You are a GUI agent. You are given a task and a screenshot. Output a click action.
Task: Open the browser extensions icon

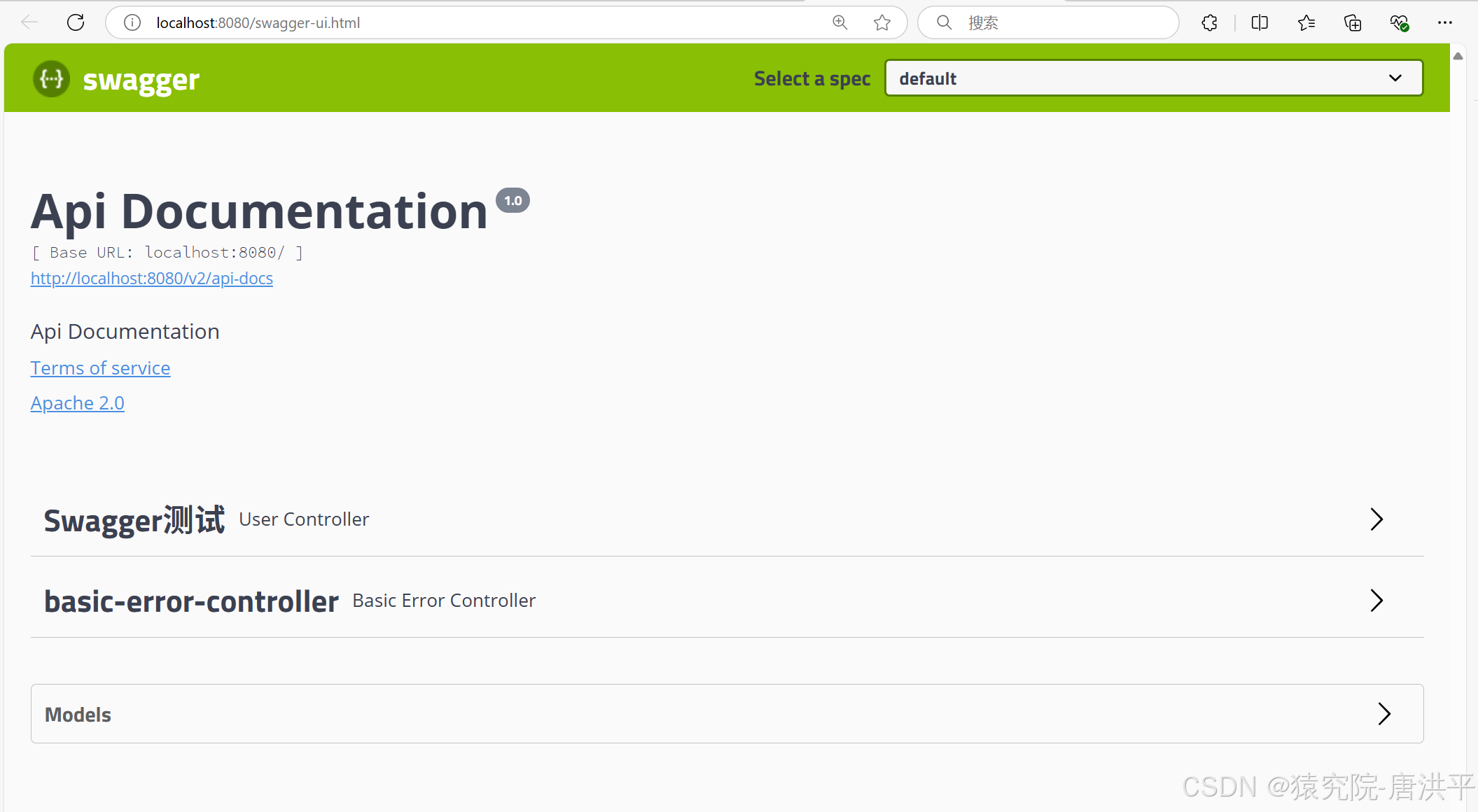(x=1209, y=22)
